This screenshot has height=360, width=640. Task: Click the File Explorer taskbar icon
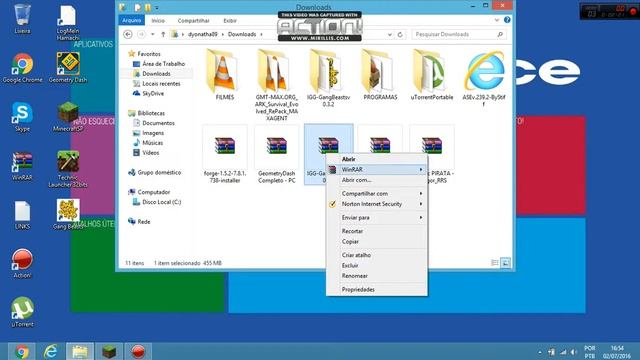click(80, 351)
